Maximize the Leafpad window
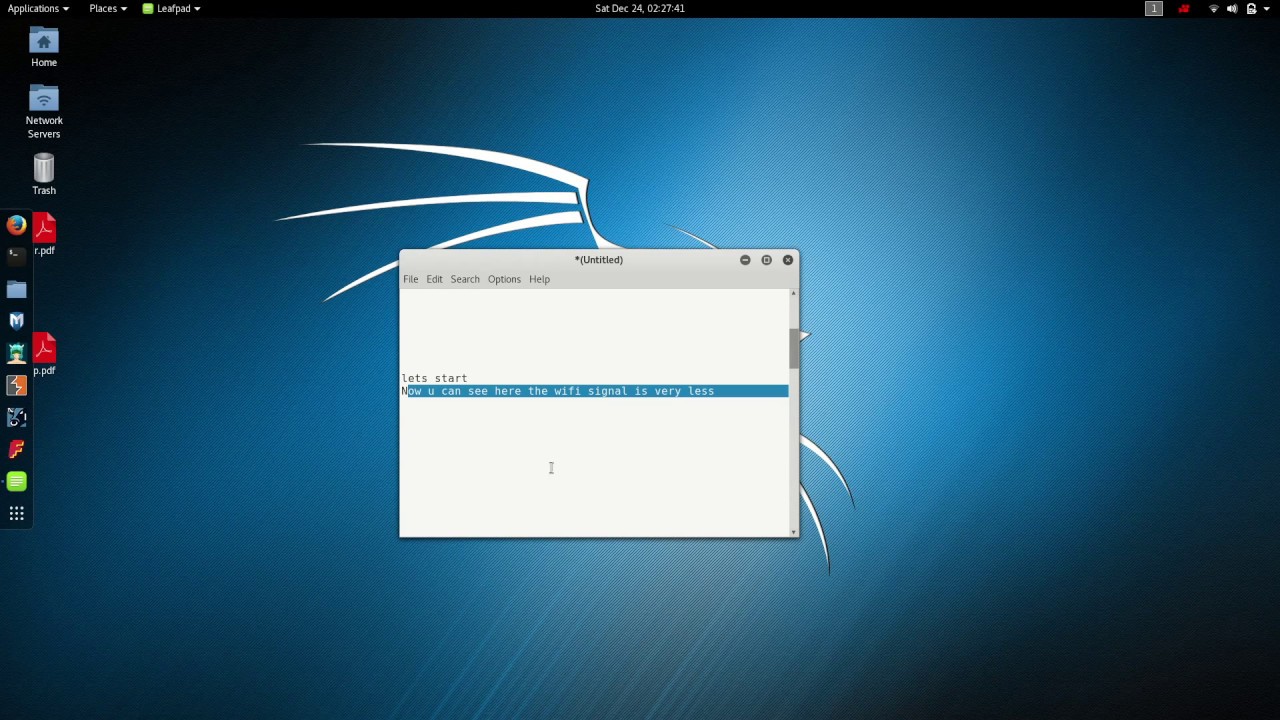The height and width of the screenshot is (720, 1280). click(x=766, y=260)
